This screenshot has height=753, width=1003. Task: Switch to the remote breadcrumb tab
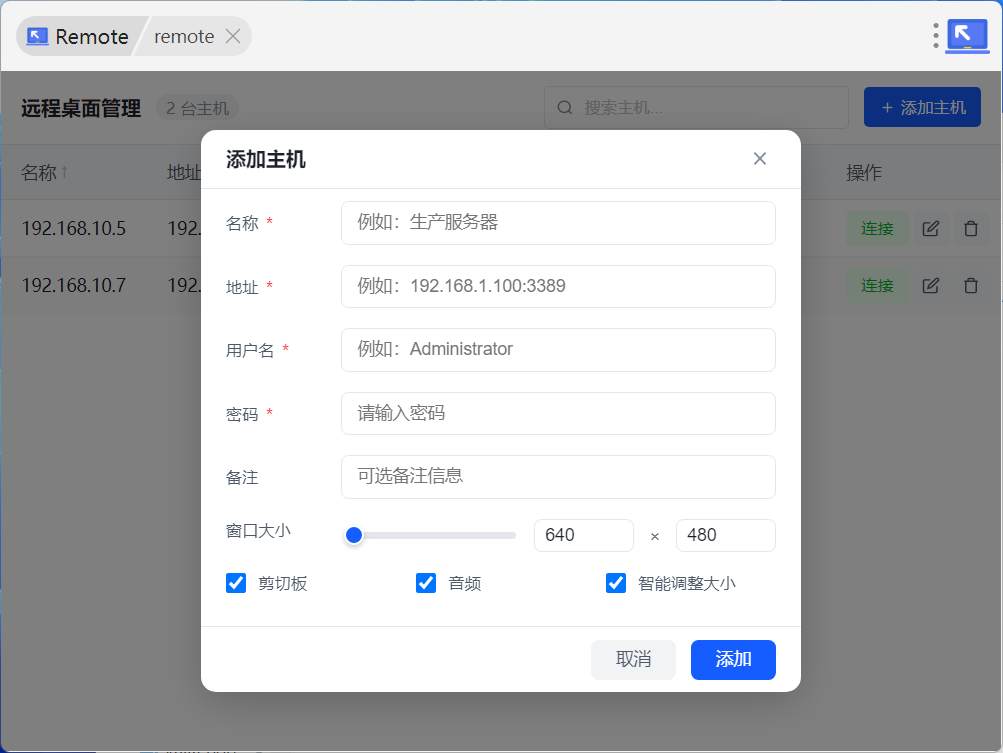point(184,37)
